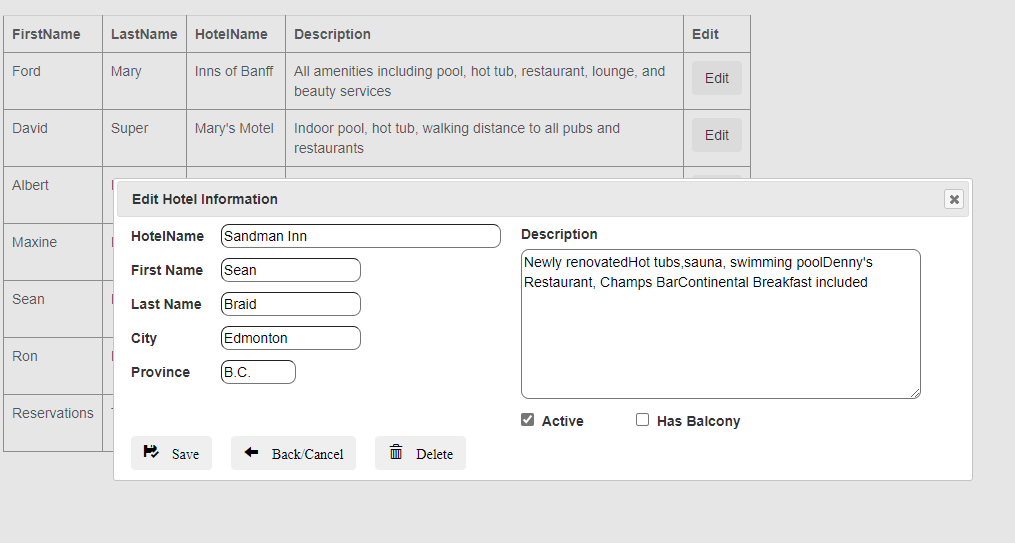Click the 'Description' label above the textarea

tap(559, 234)
